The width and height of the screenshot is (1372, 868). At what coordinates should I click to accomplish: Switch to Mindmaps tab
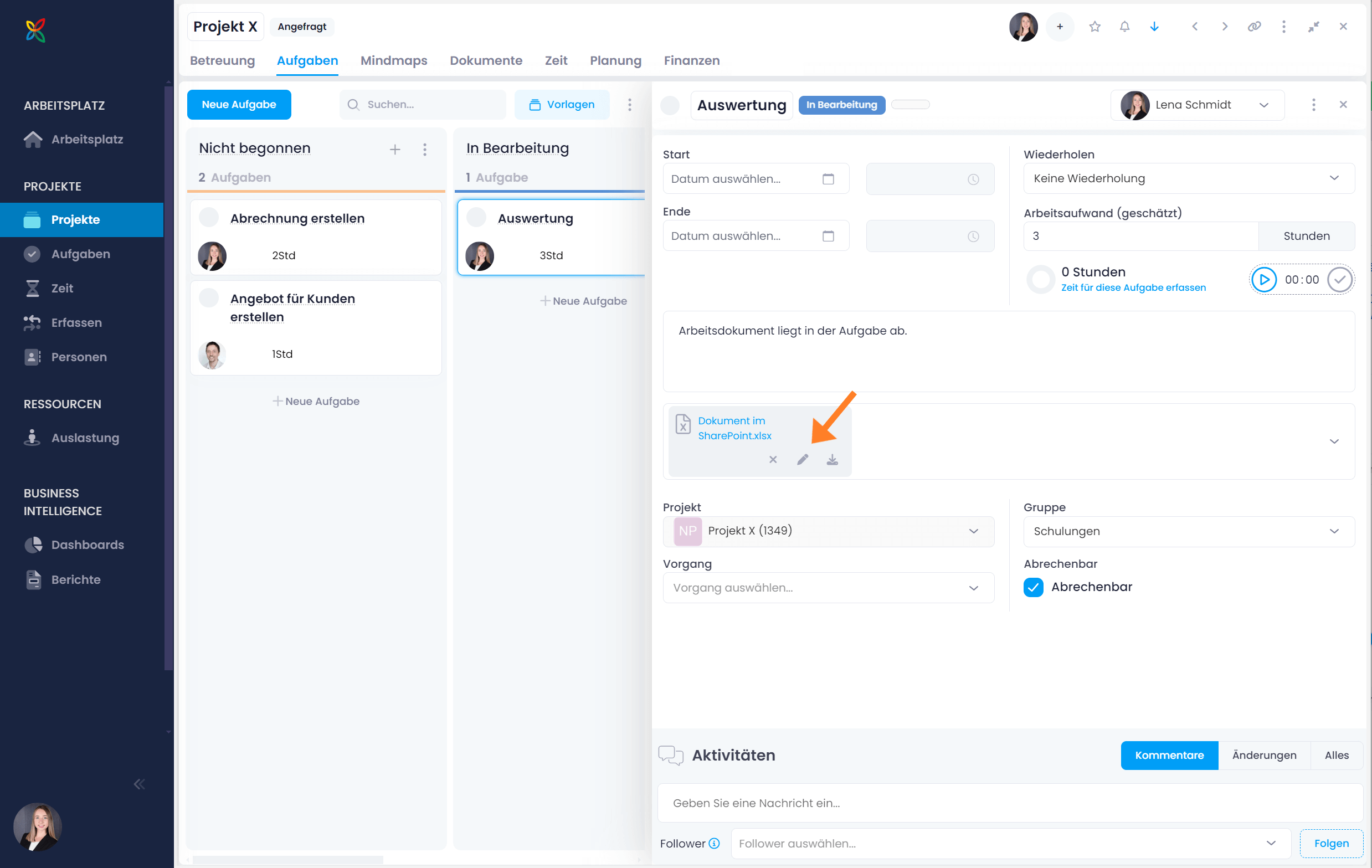(x=394, y=60)
